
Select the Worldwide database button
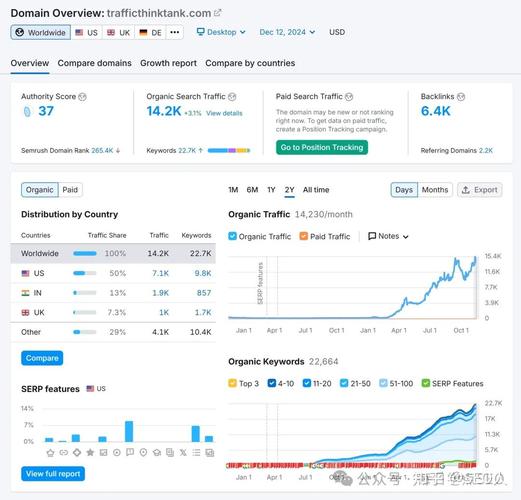(41, 32)
